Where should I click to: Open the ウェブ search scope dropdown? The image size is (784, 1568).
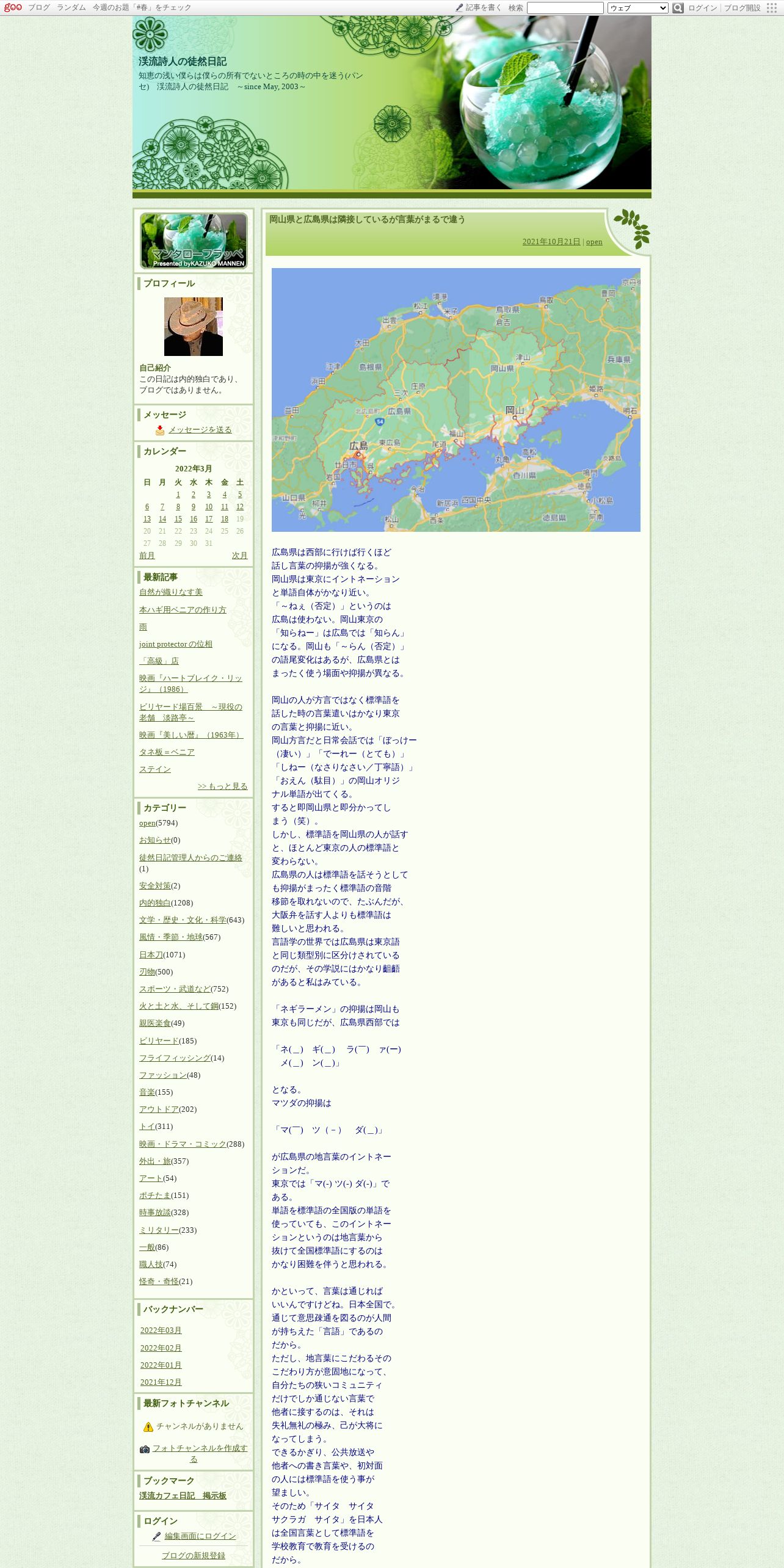pos(638,8)
